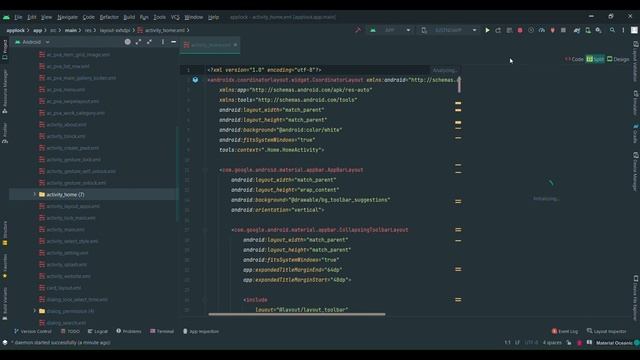Screen dimensions: 640x360
Task: Click the Make Project hammer icon
Action: [358, 30]
